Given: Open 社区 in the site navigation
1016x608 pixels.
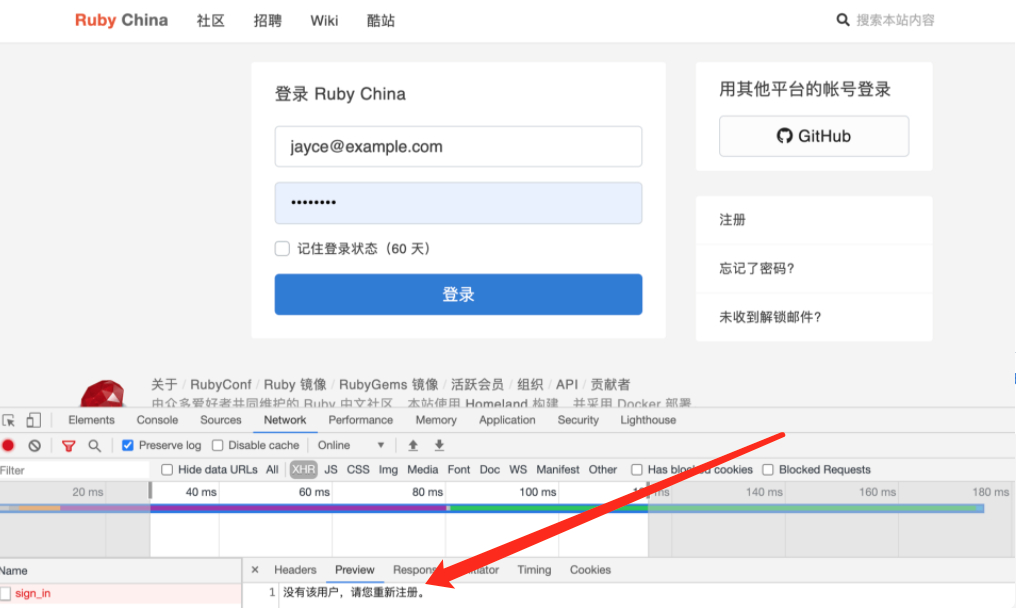Looking at the screenshot, I should pos(211,21).
